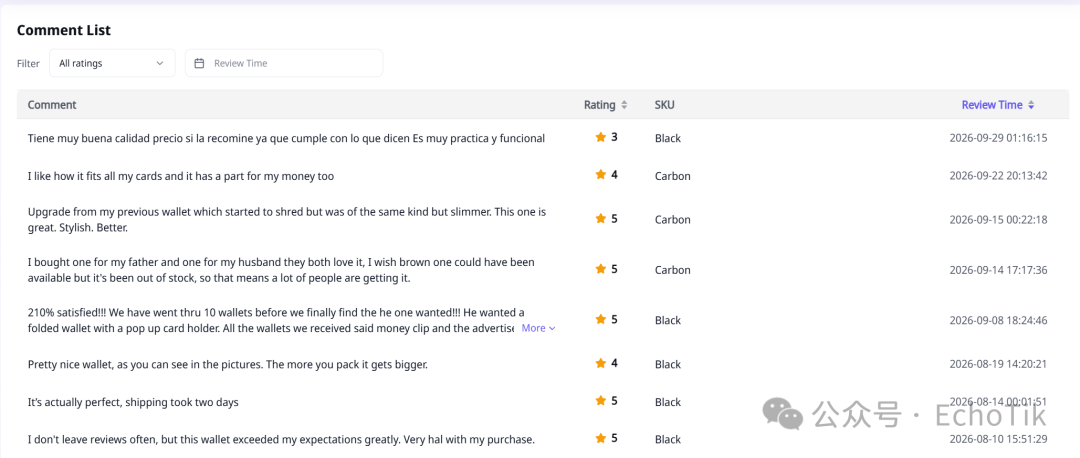
Task: Click the calendar icon in Review Time field
Action: [200, 63]
